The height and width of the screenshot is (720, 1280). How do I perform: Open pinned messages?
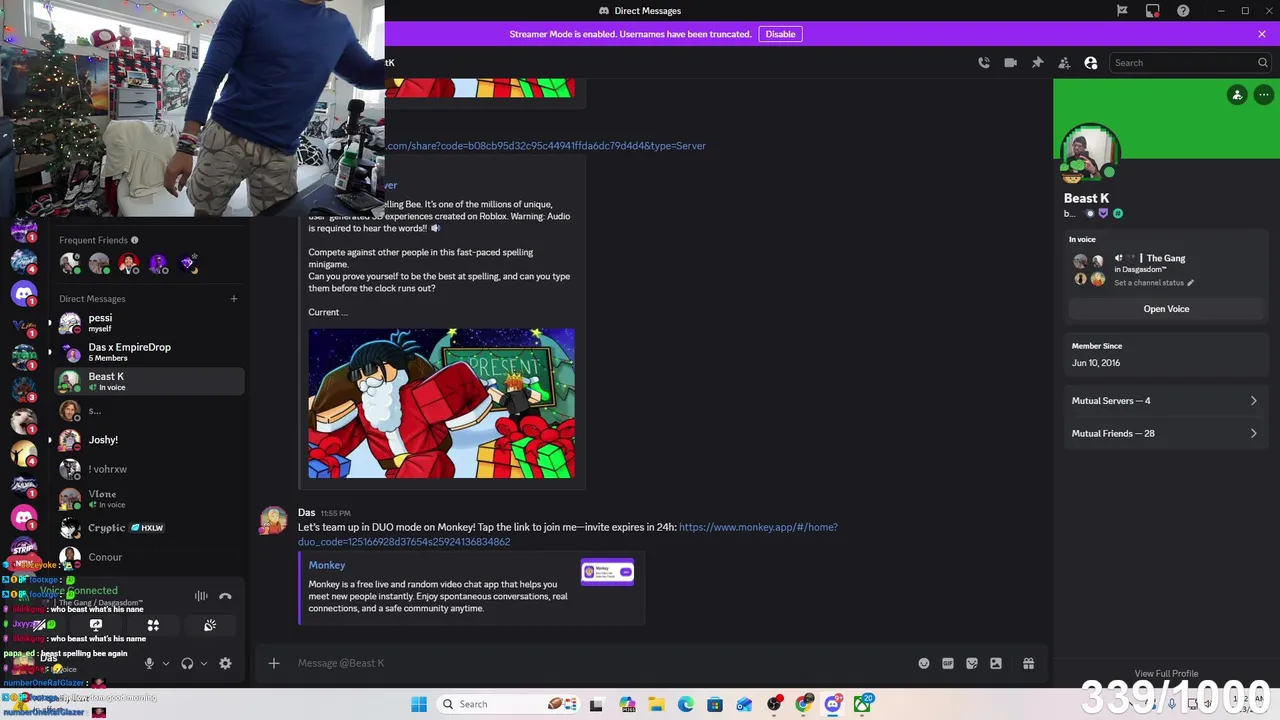tap(1037, 62)
